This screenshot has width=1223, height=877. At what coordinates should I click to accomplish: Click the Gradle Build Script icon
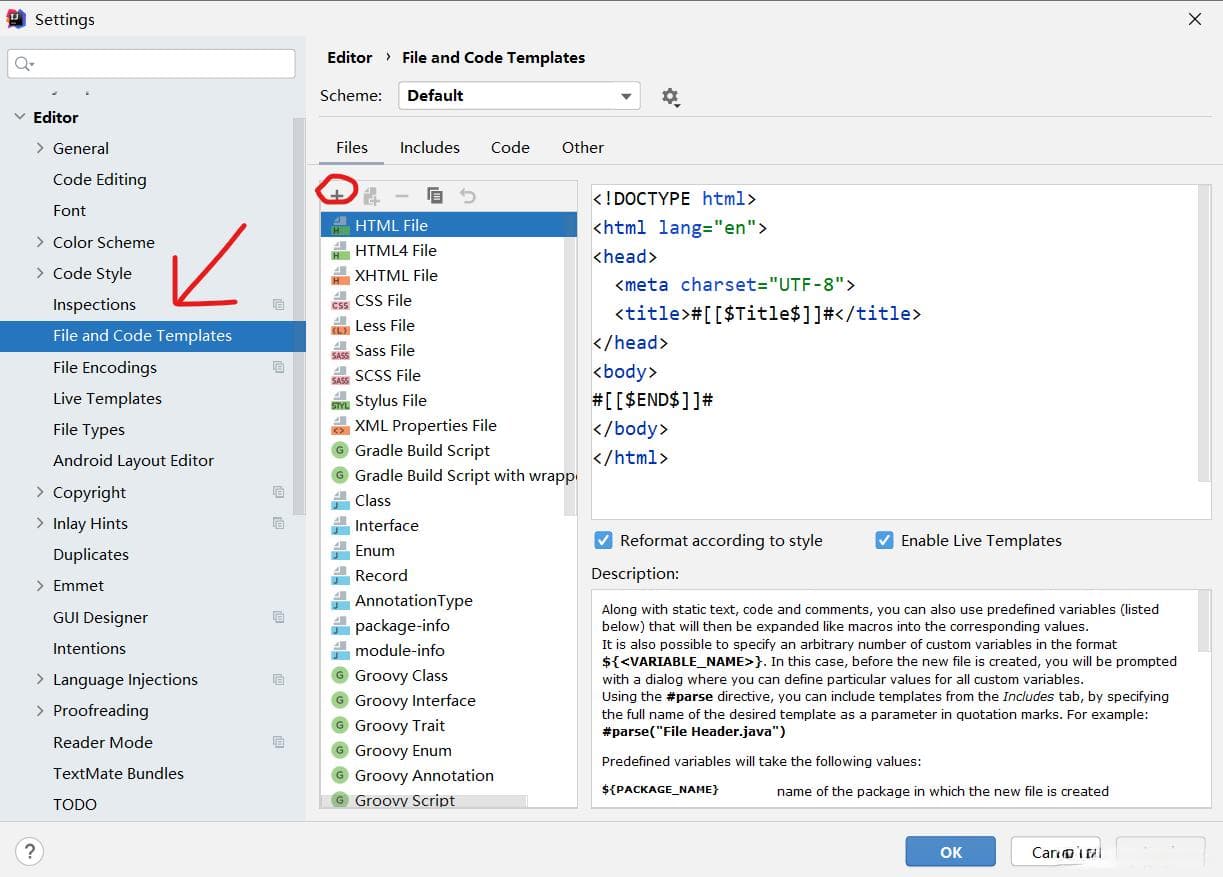340,450
